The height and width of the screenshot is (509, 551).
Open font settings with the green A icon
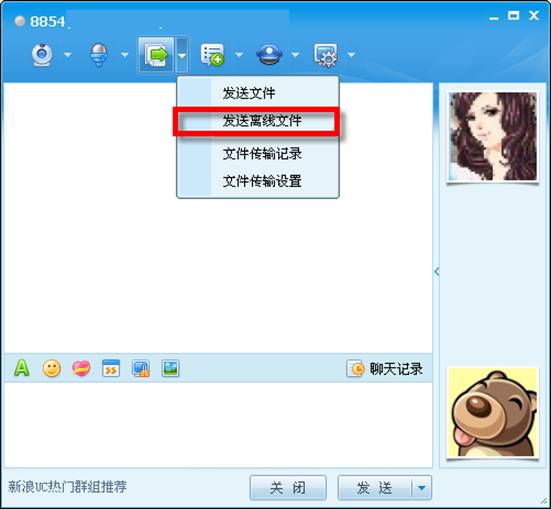[22, 368]
